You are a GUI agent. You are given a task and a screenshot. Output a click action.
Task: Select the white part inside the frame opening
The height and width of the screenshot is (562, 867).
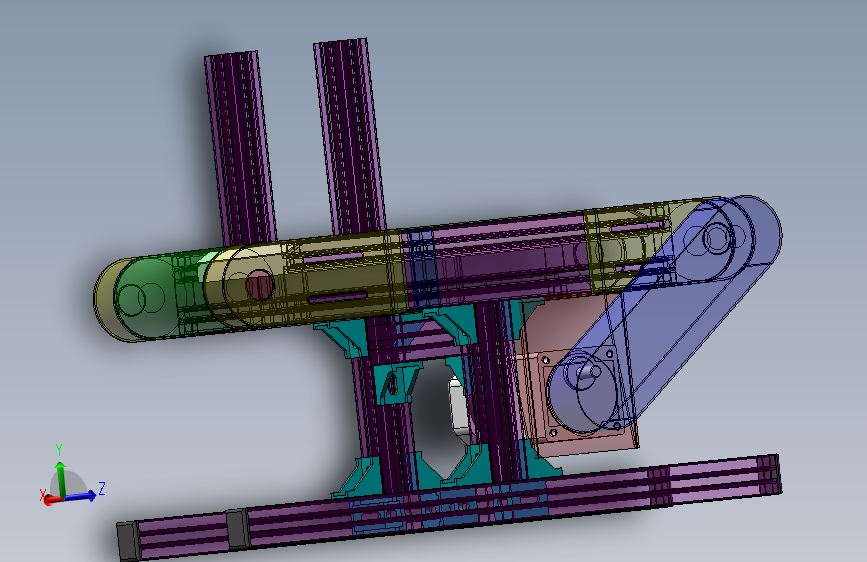pos(459,405)
